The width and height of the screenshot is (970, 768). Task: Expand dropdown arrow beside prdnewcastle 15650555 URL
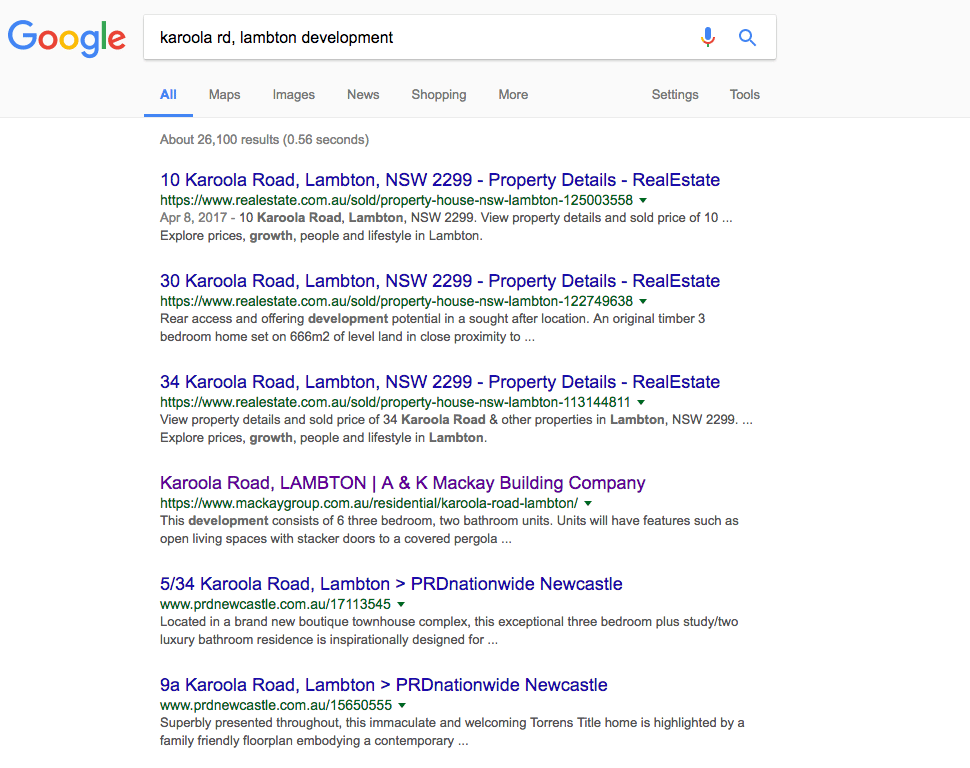(x=401, y=705)
